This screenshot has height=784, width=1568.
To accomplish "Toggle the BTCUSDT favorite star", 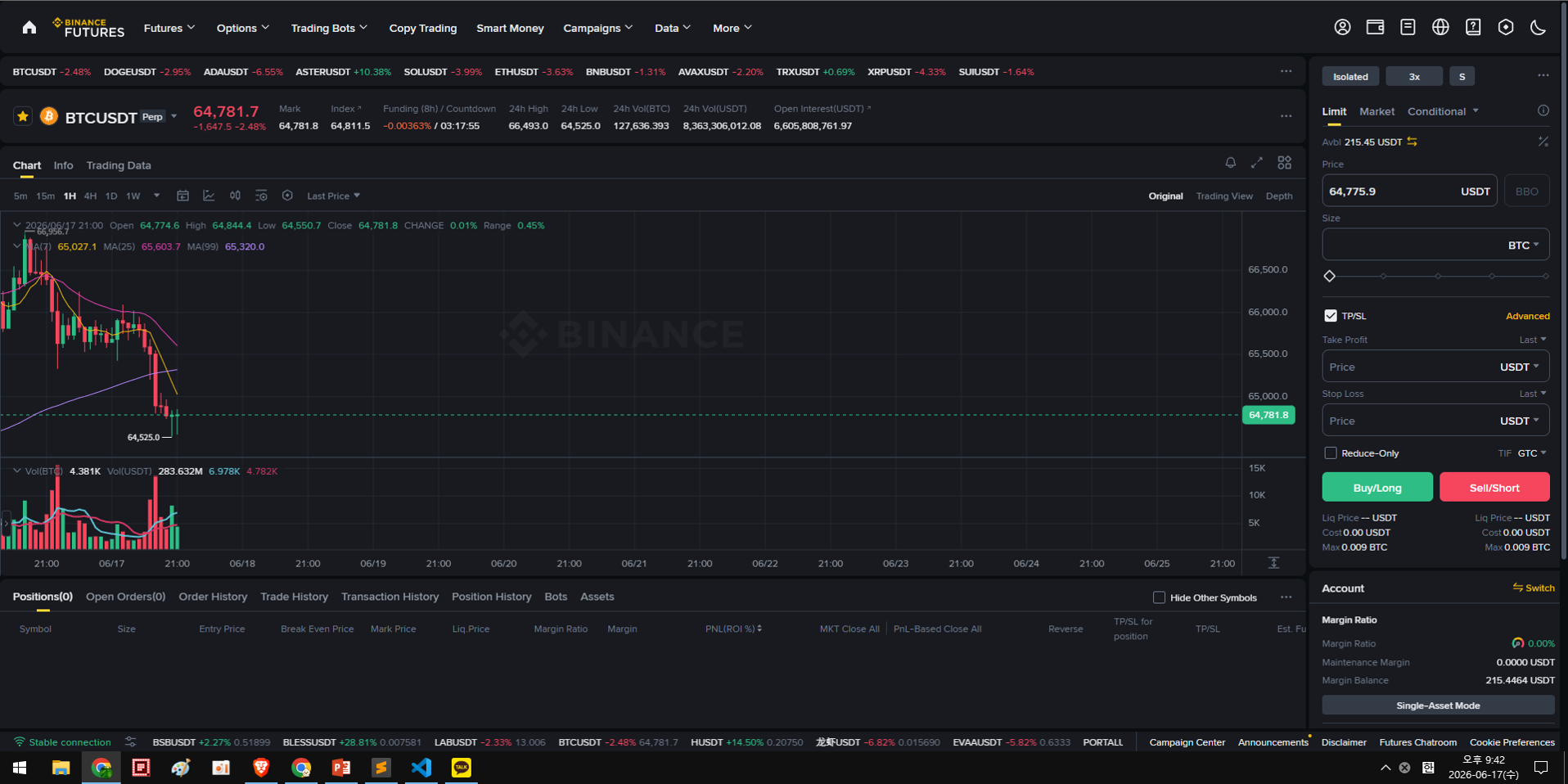I will [x=23, y=117].
